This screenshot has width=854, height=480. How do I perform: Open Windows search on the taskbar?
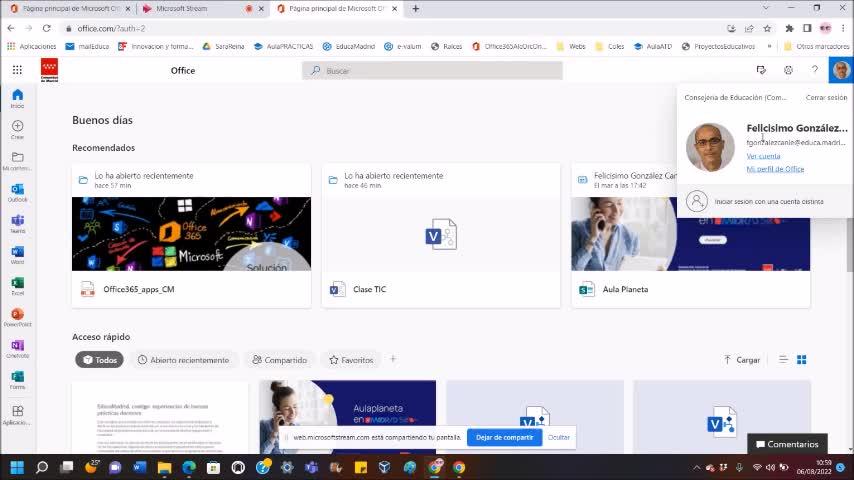click(x=42, y=467)
